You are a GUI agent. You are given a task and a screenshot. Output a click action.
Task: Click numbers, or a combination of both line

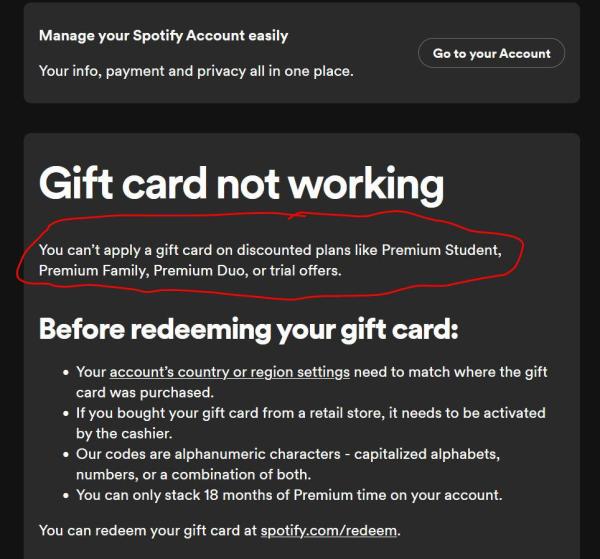(193, 474)
